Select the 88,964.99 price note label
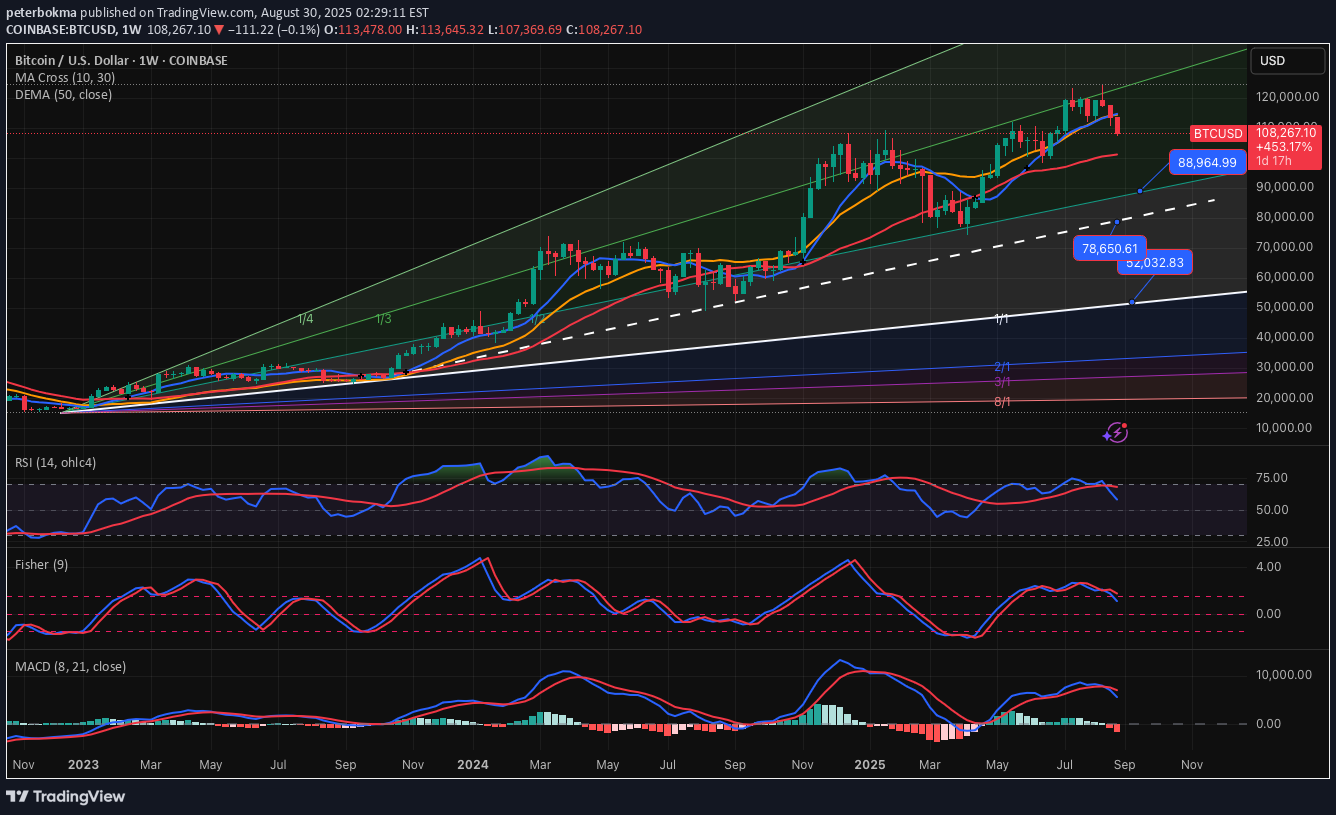The height and width of the screenshot is (815, 1336). coord(1207,162)
